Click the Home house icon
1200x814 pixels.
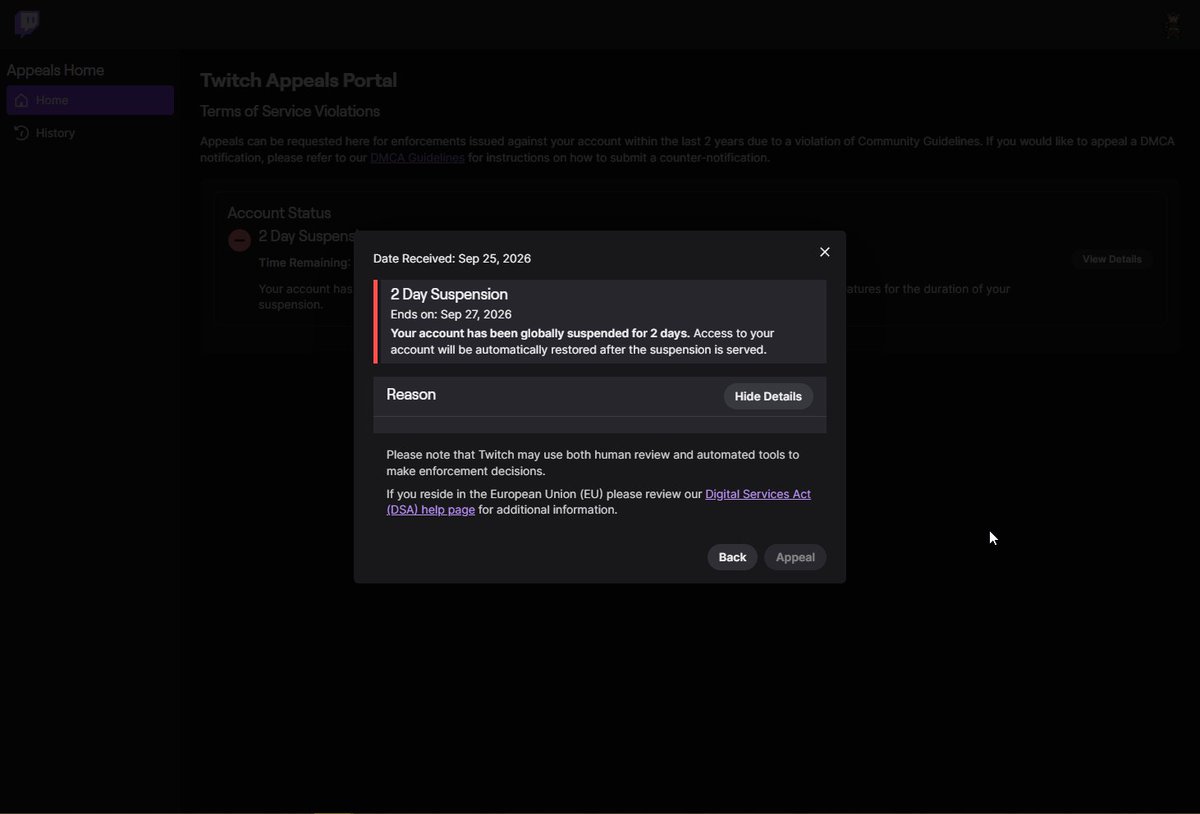tap(21, 100)
